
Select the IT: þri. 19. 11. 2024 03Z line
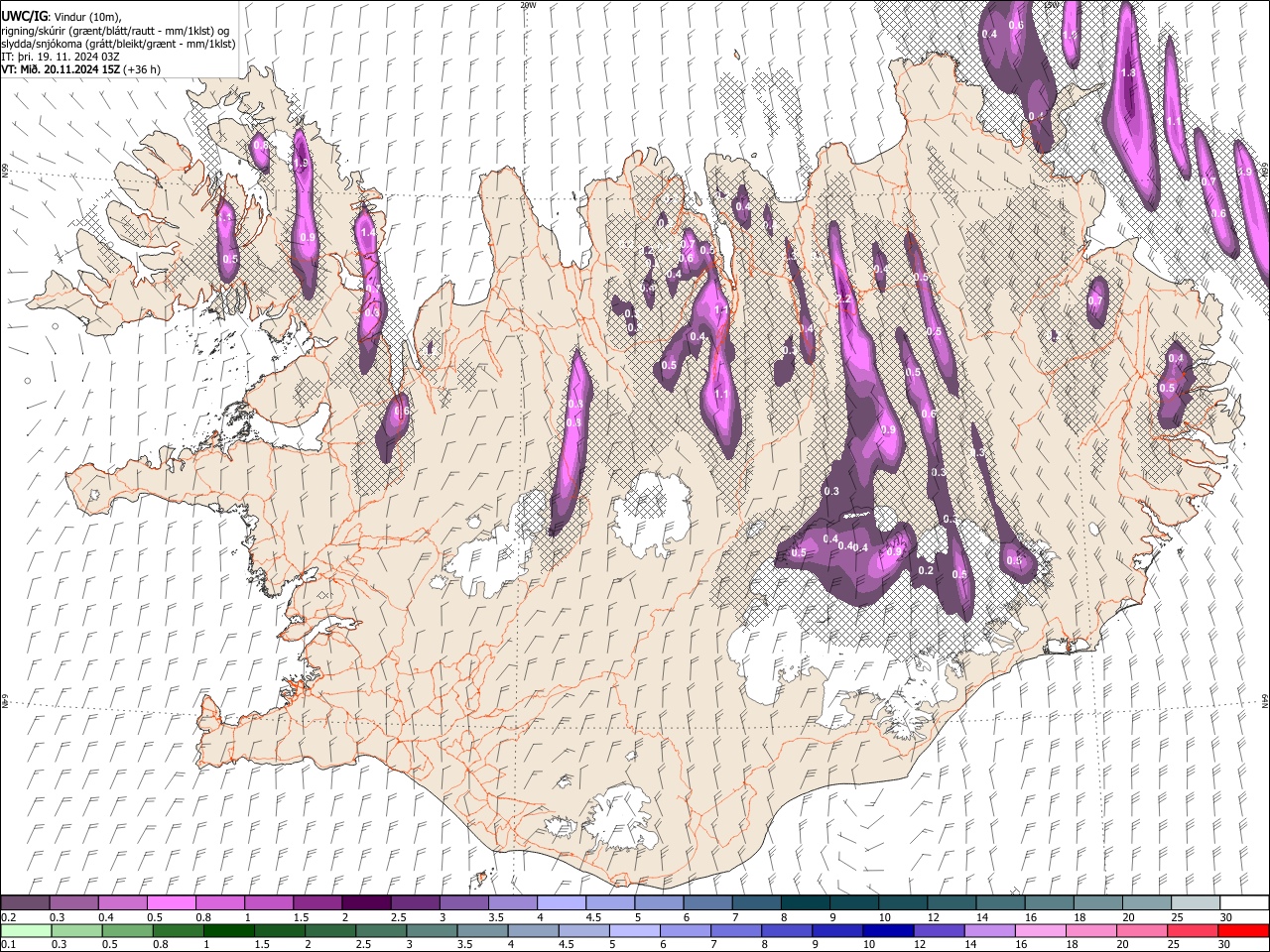62,57
